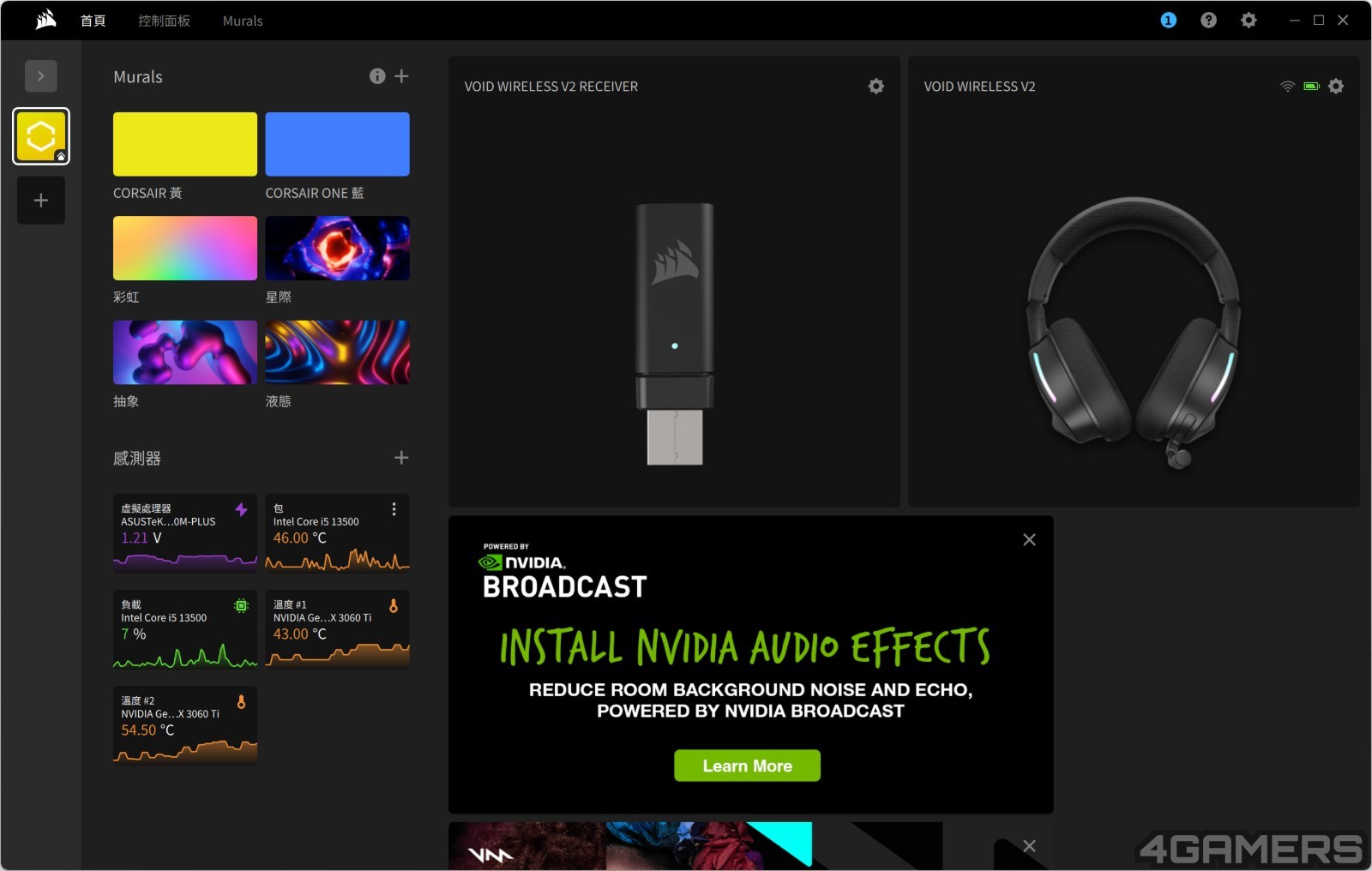Image resolution: width=1372 pixels, height=871 pixels.
Task: Click the headset battery level icon
Action: tap(1311, 86)
